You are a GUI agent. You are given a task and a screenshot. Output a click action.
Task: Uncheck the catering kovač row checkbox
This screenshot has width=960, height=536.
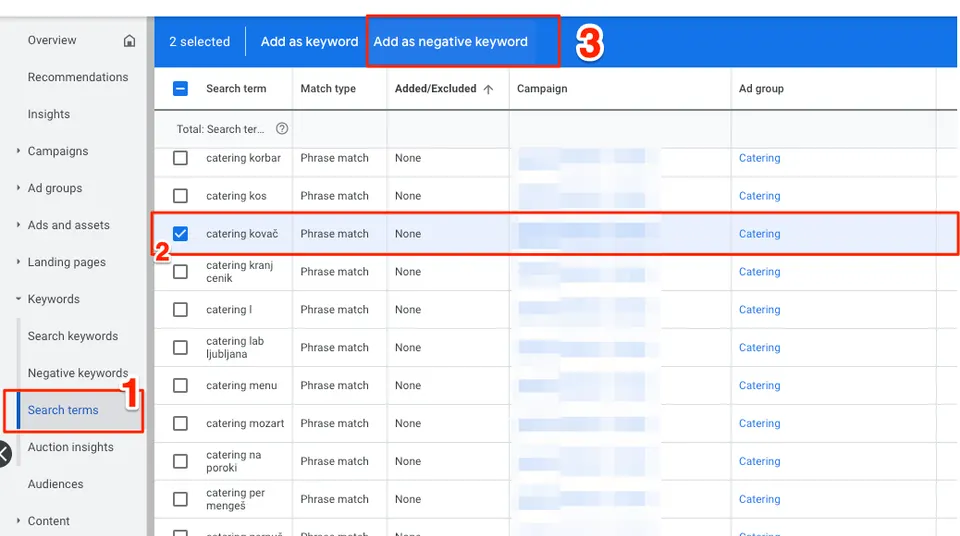[180, 234]
